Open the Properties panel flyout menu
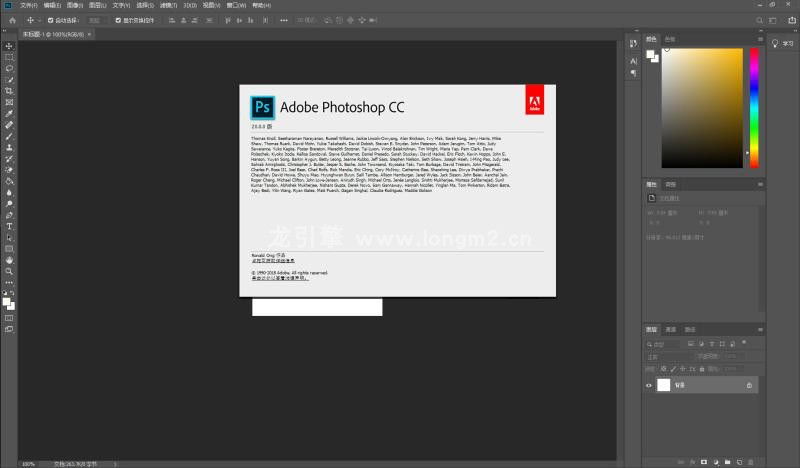The image size is (800, 468). tap(760, 184)
